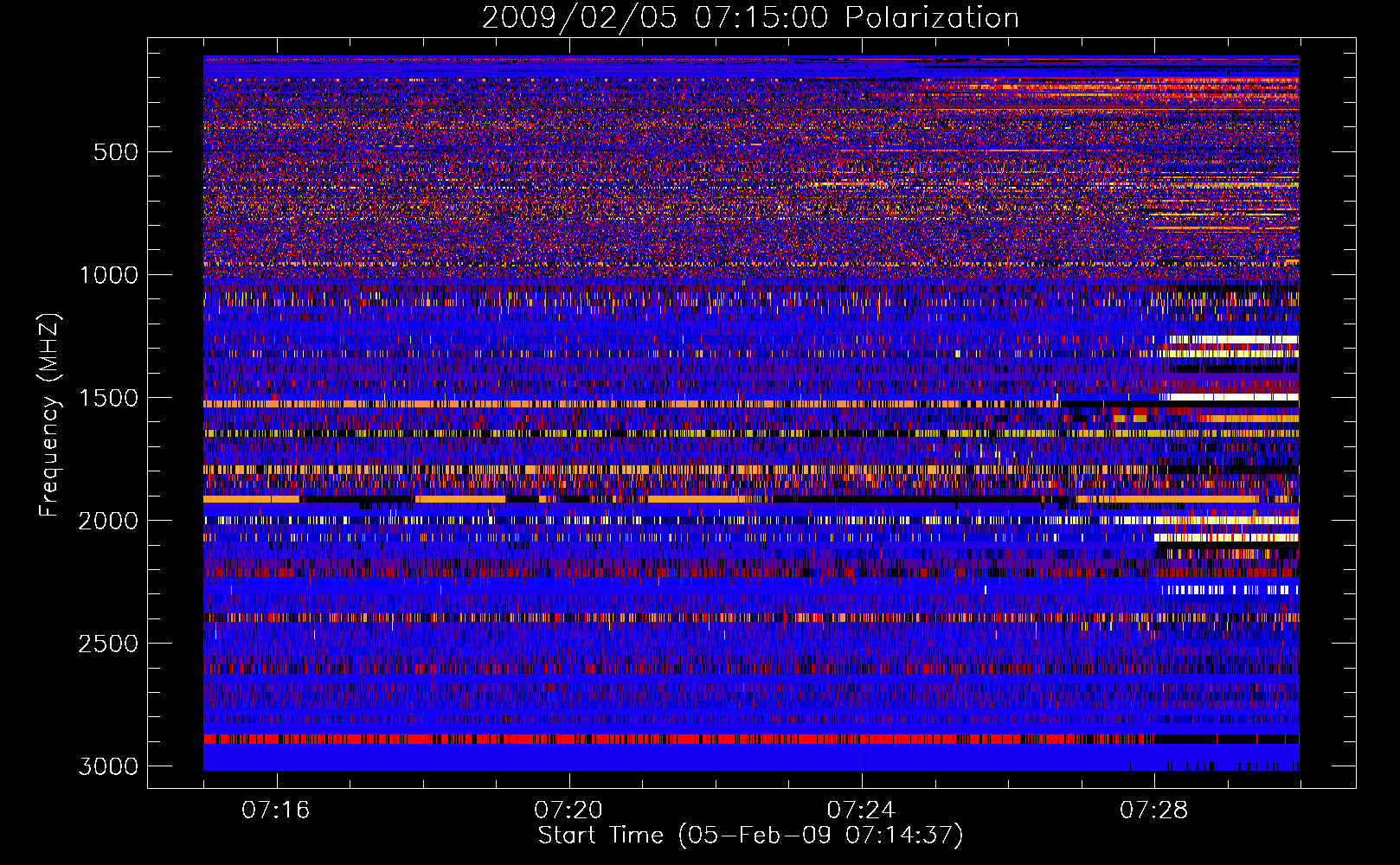Click the 'Frequency (MHZ)' y-axis label
This screenshot has height=865, width=1400.
(x=50, y=415)
